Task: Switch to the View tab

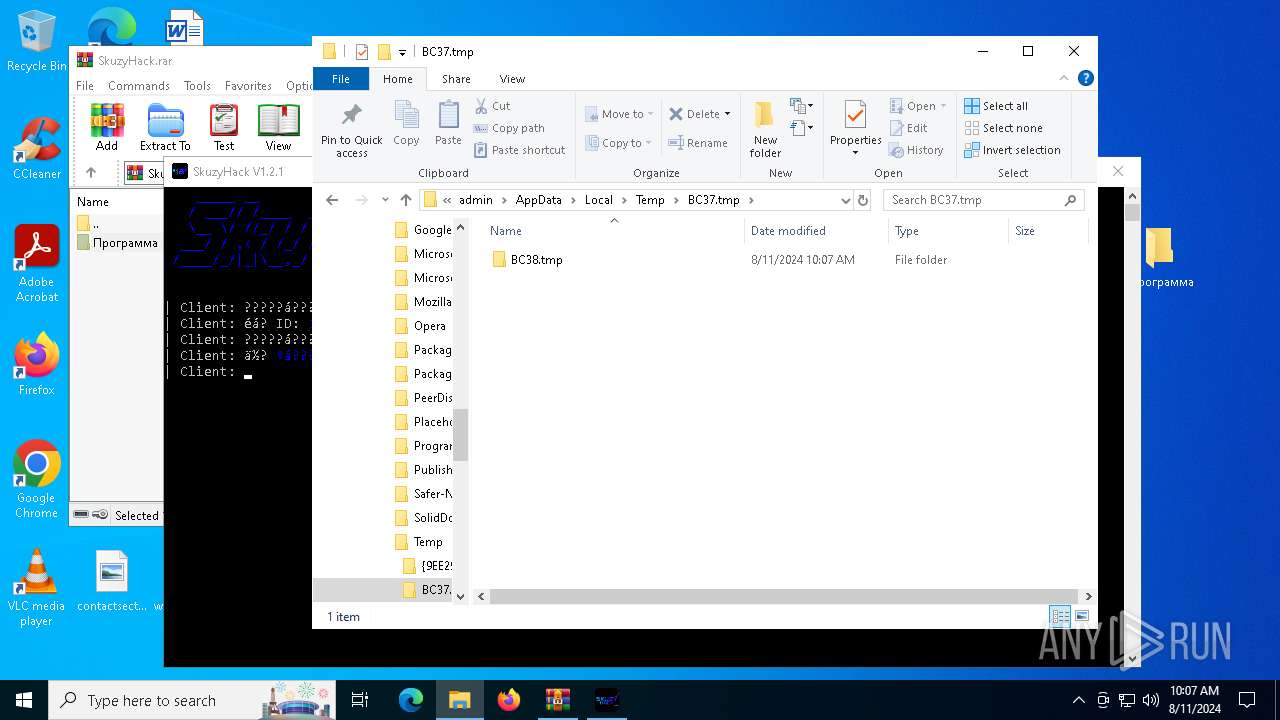Action: pyautogui.click(x=512, y=78)
